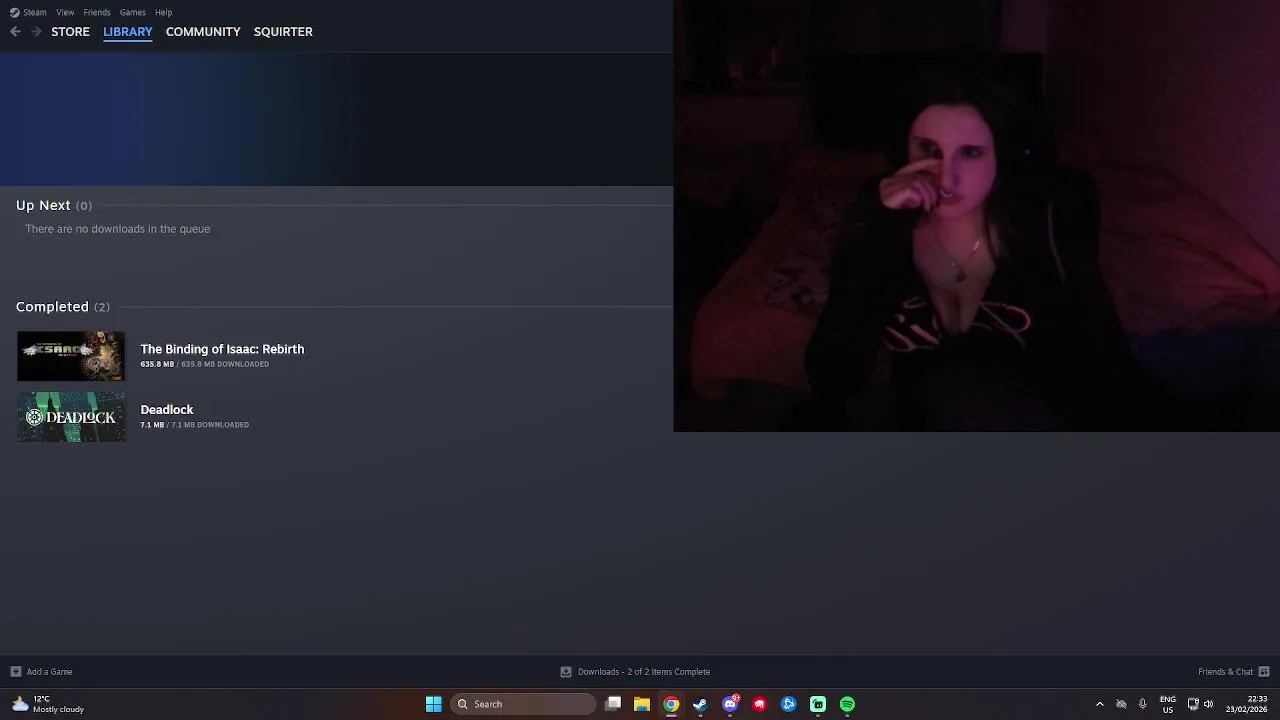Open the Games menu
Screen dimensions: 1280x720
133,12
